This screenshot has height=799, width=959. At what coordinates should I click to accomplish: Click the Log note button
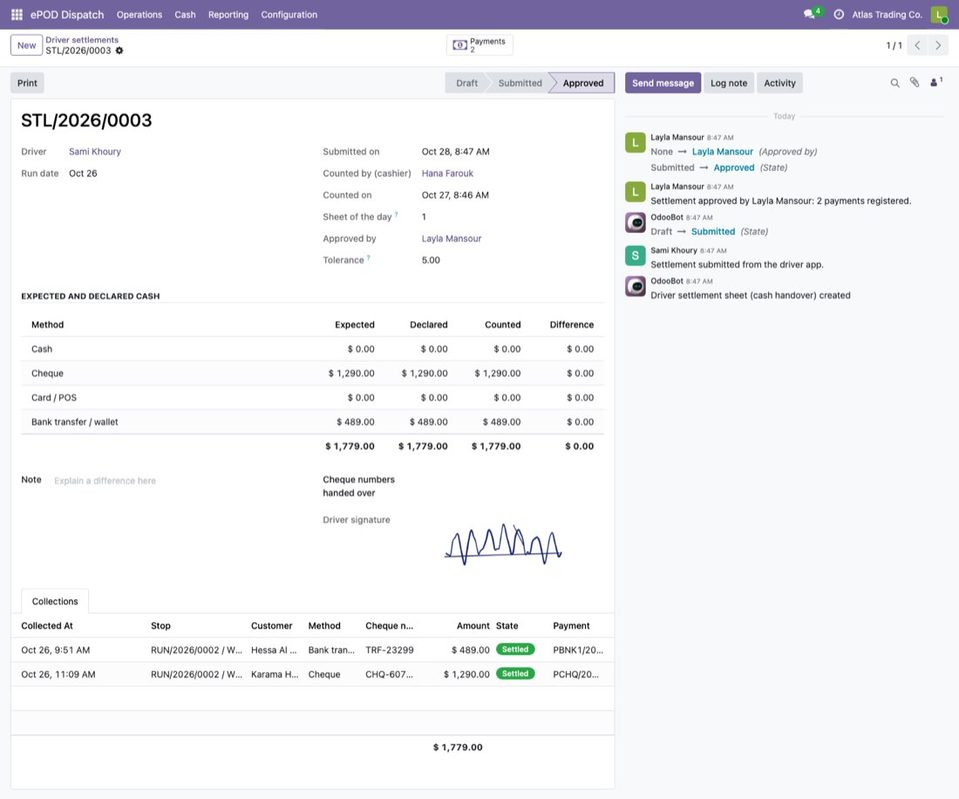tap(728, 83)
